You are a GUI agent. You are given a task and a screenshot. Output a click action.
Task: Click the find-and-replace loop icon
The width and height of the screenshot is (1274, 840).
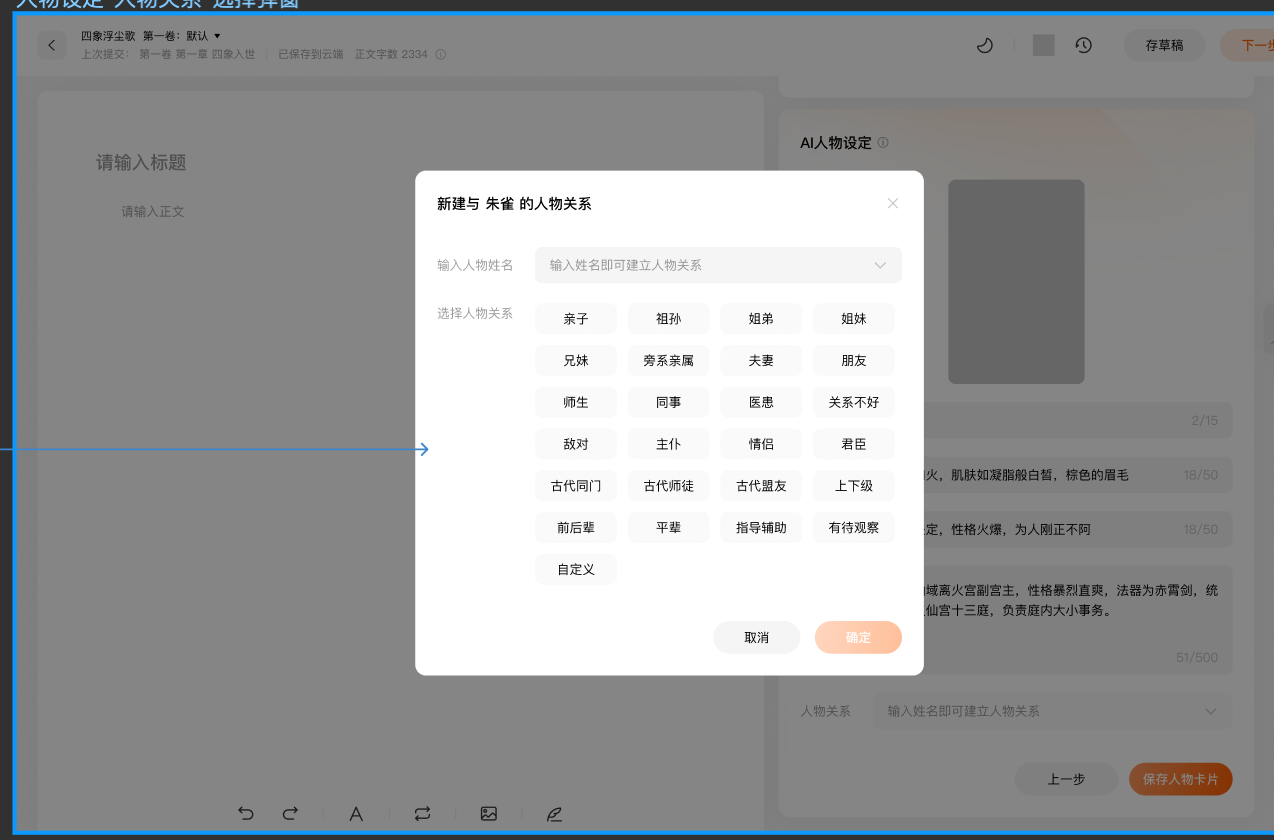422,813
